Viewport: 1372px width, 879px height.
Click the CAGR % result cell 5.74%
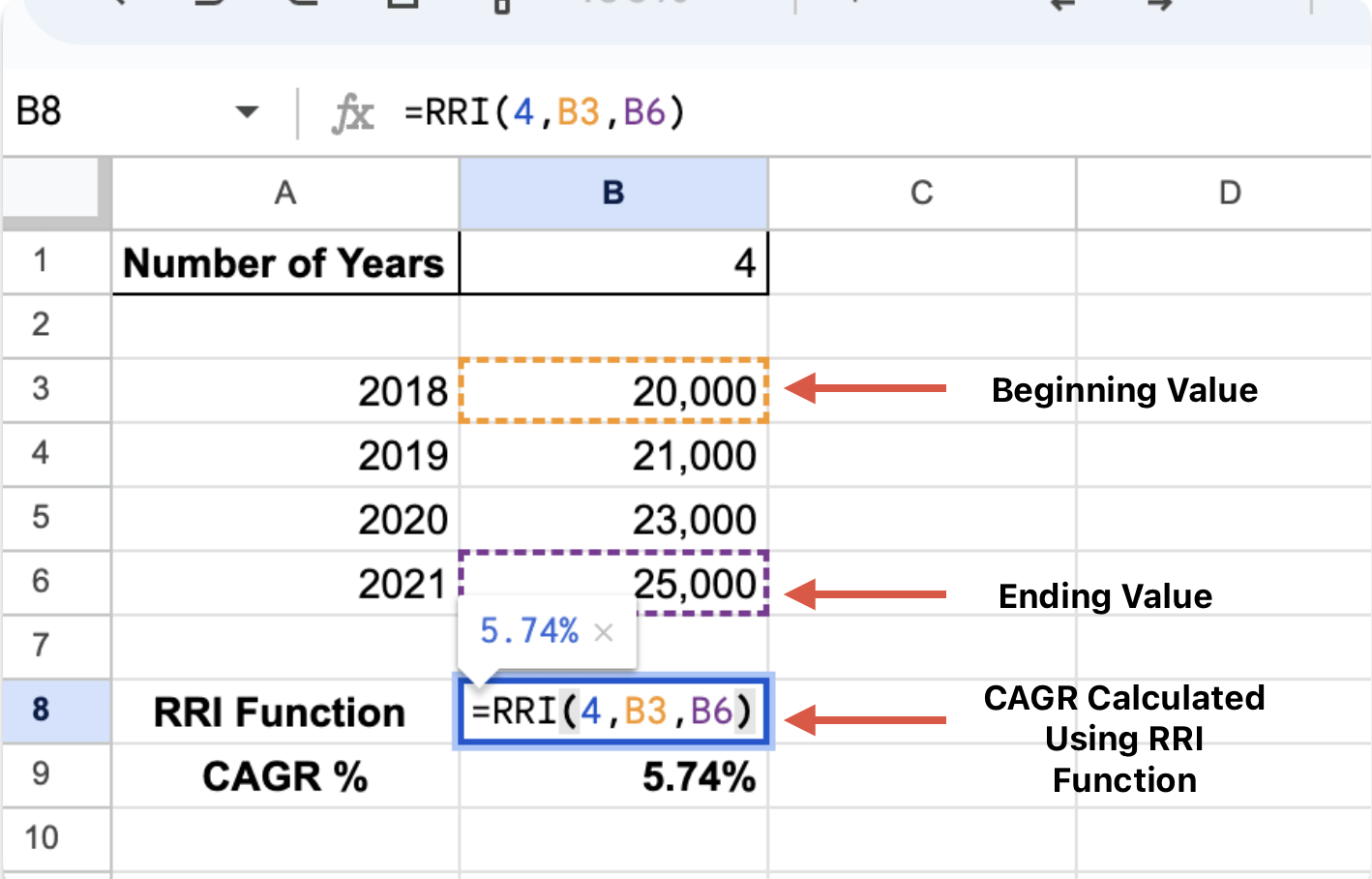613,776
